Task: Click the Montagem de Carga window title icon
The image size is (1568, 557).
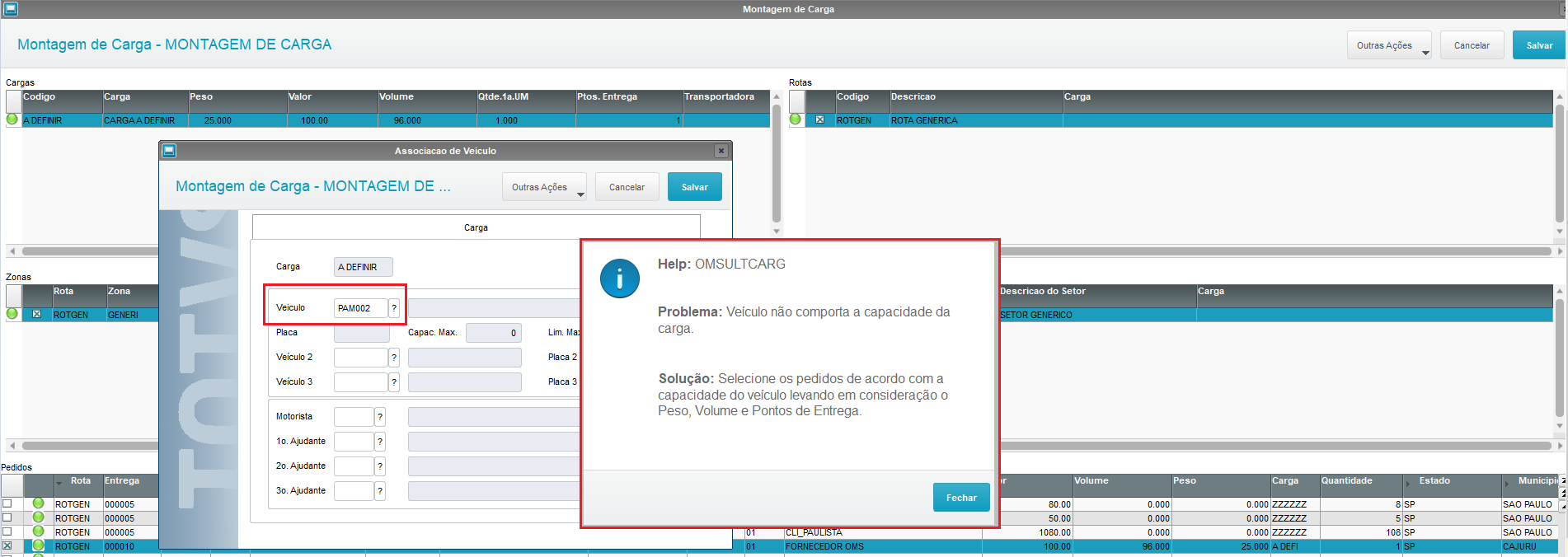Action: click(10, 9)
